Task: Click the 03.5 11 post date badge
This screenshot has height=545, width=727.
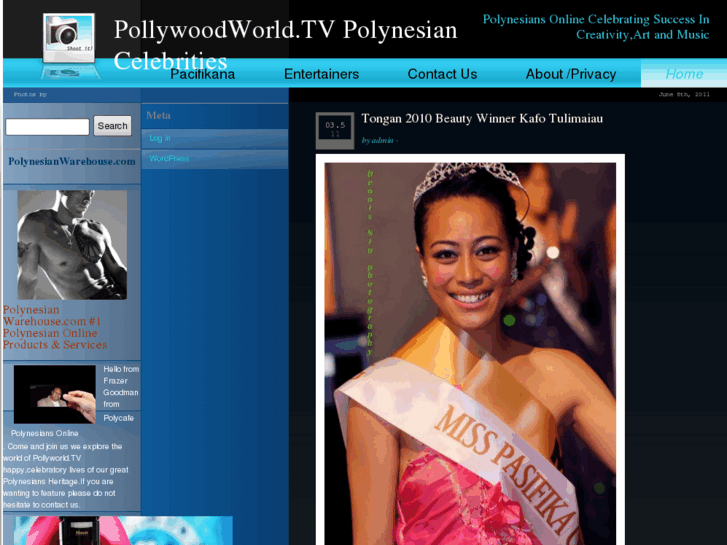Action: click(335, 130)
